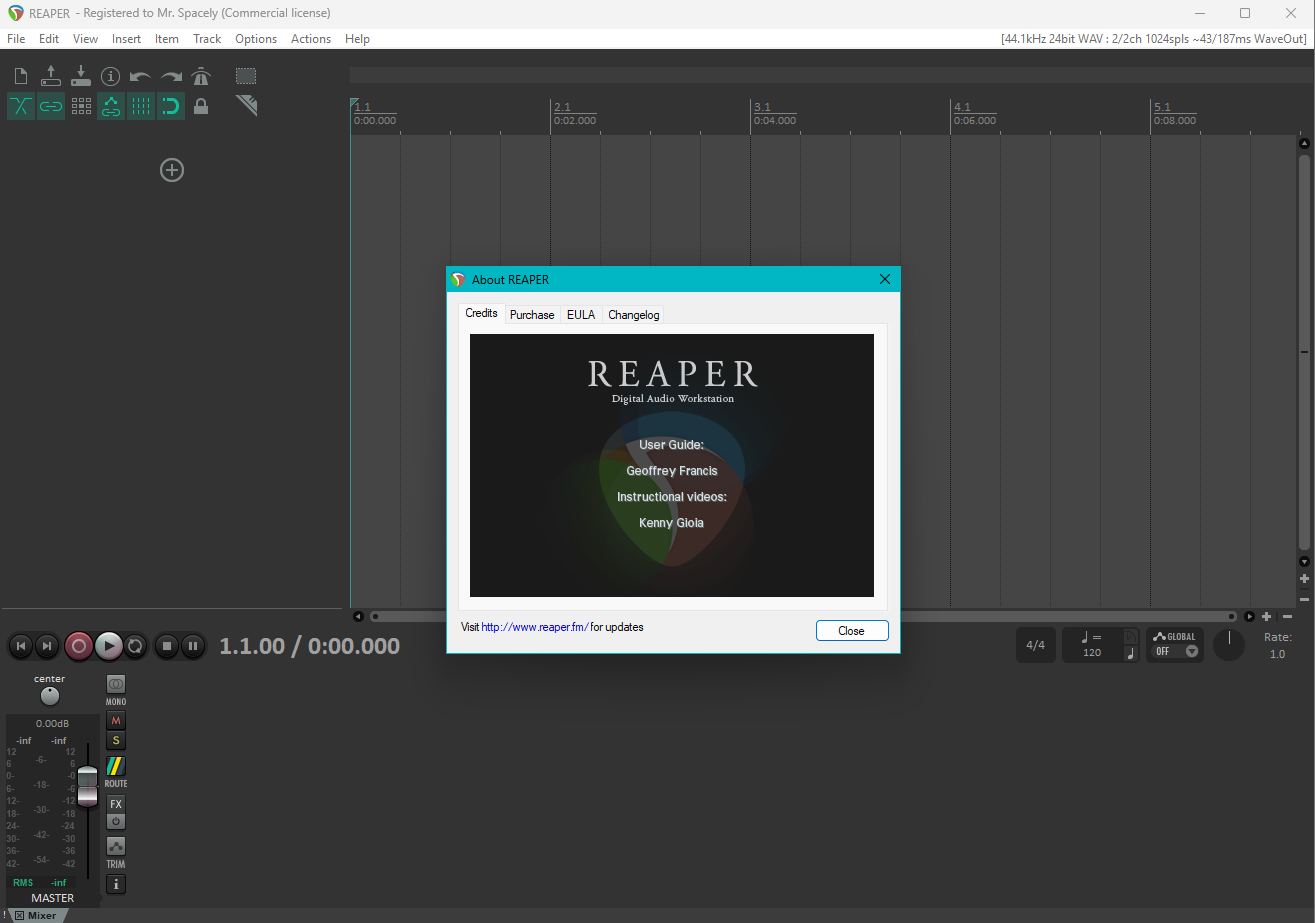Switch to Changelog tab
The width and height of the screenshot is (1315, 923).
point(634,315)
